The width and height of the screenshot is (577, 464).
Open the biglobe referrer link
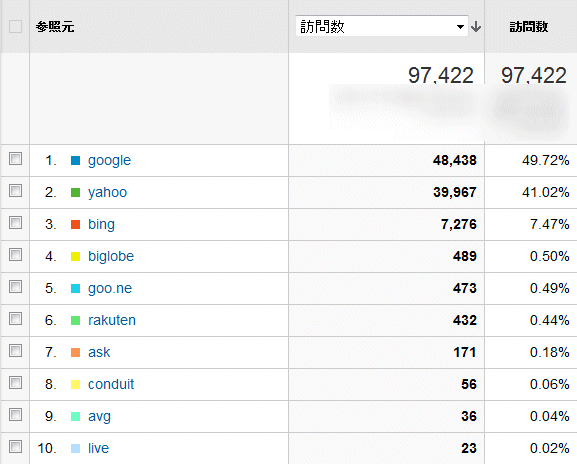[111, 256]
